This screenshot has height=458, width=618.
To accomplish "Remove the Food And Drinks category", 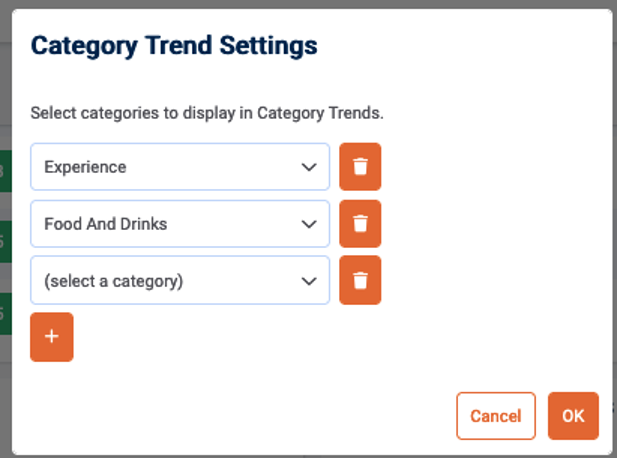I will point(360,224).
